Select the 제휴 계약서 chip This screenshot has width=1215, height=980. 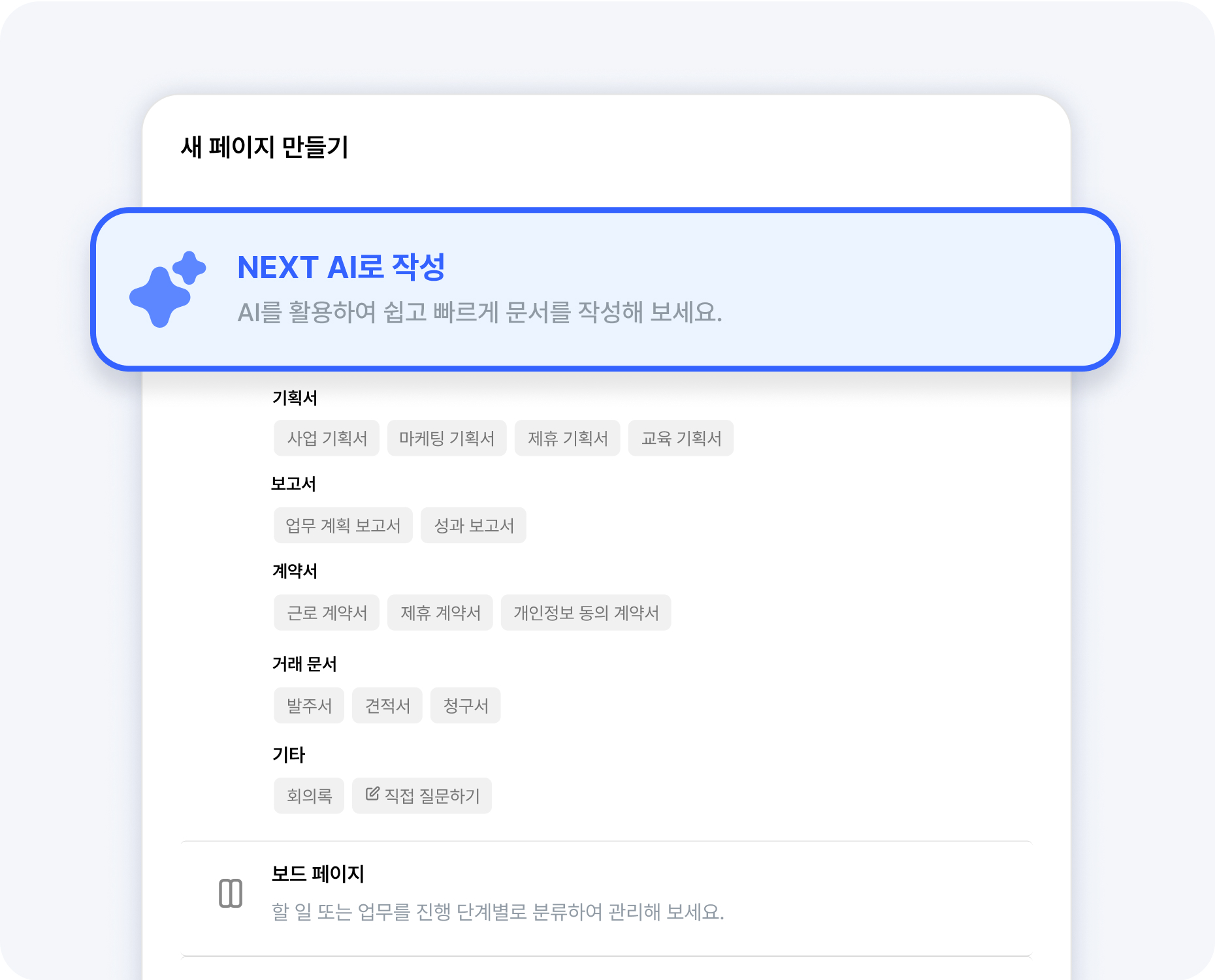(440, 612)
